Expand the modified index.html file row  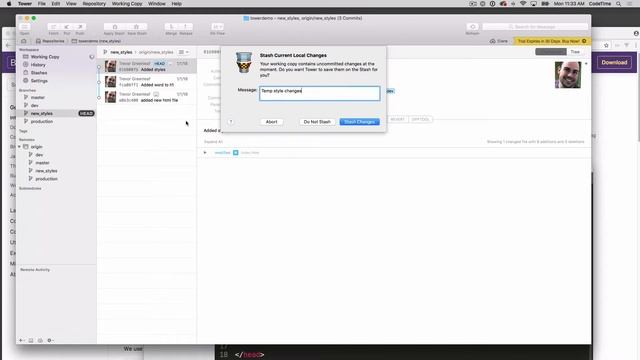click(x=205, y=153)
